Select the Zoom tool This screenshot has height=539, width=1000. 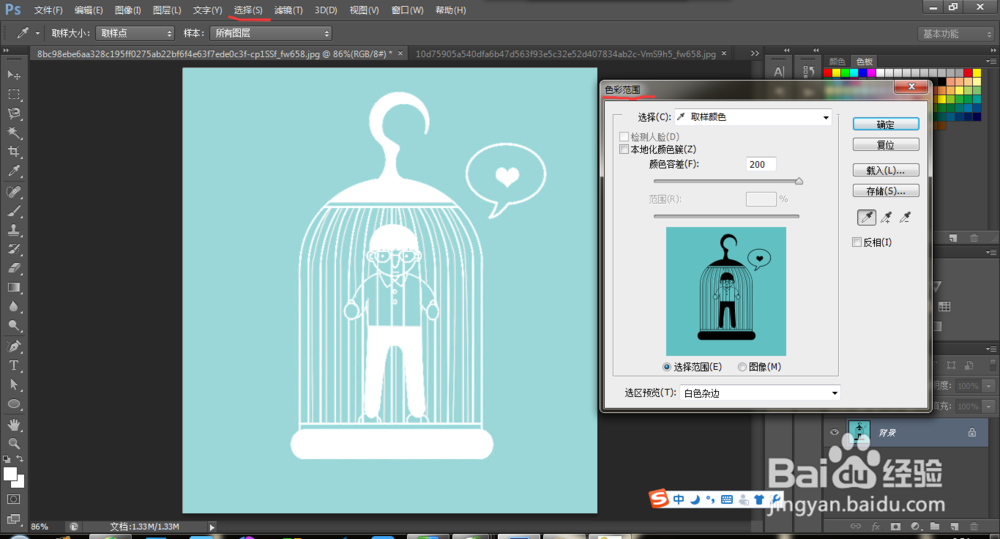[13, 443]
